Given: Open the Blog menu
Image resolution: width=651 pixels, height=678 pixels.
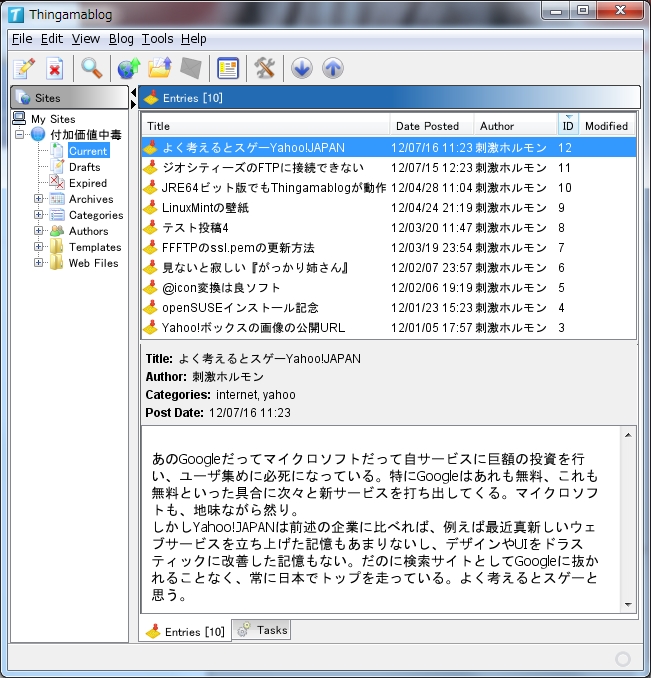Looking at the screenshot, I should tap(121, 39).
